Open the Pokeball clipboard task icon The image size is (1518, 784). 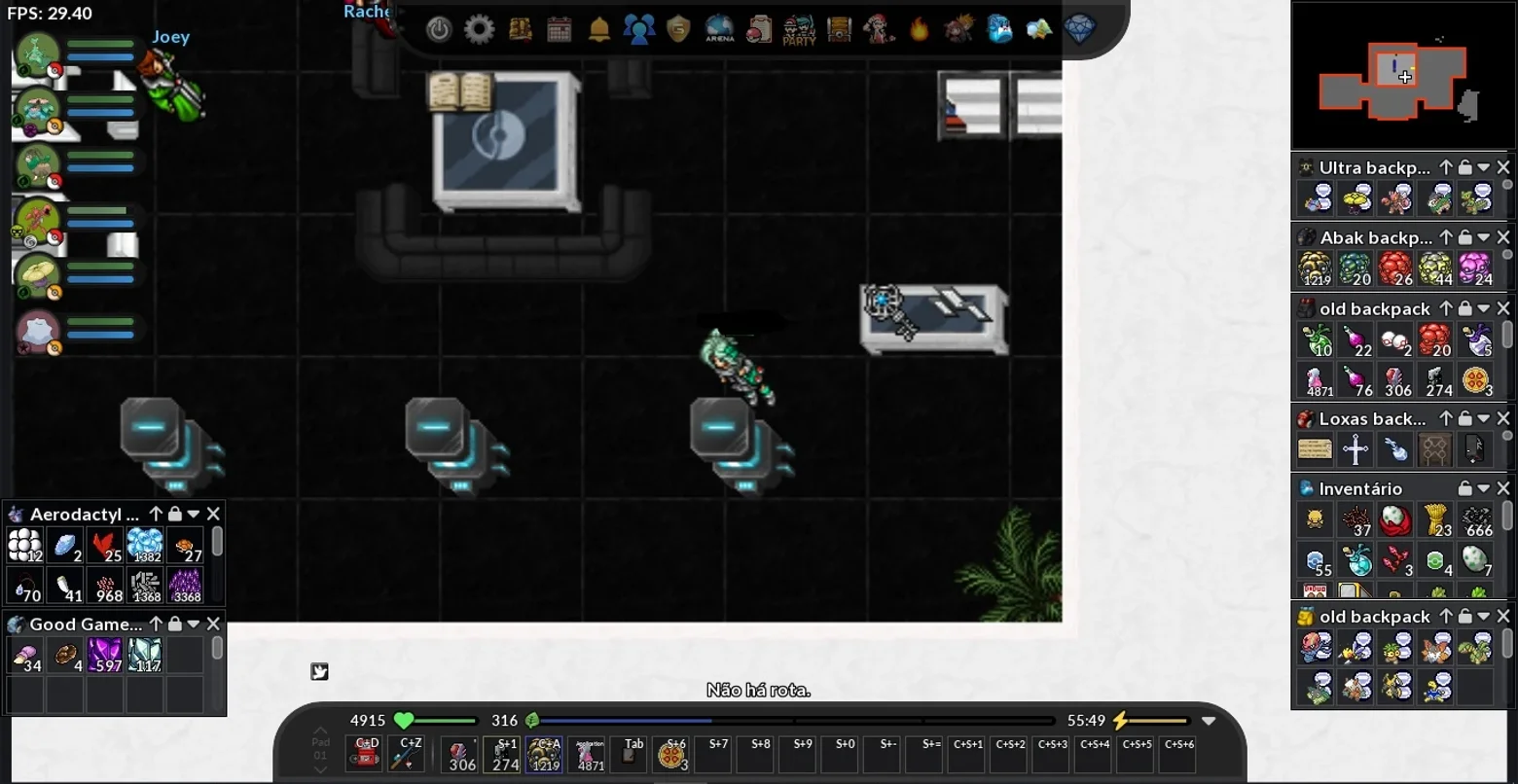(759, 30)
